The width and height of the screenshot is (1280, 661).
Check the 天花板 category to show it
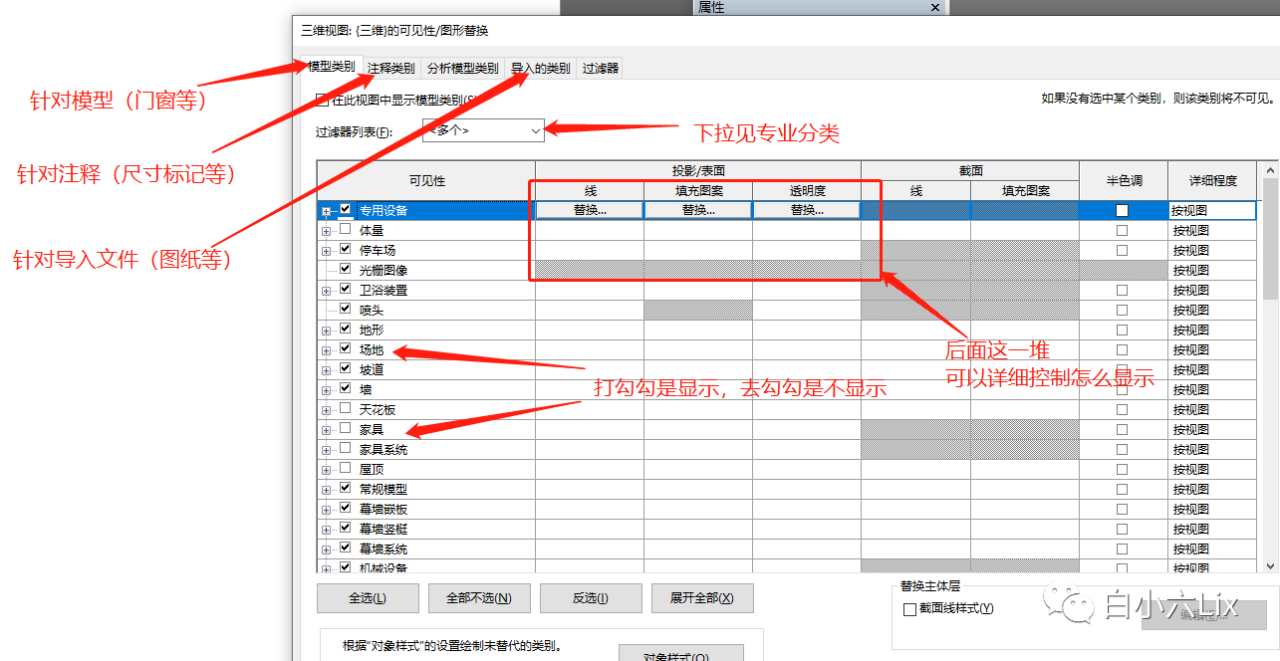[x=344, y=409]
